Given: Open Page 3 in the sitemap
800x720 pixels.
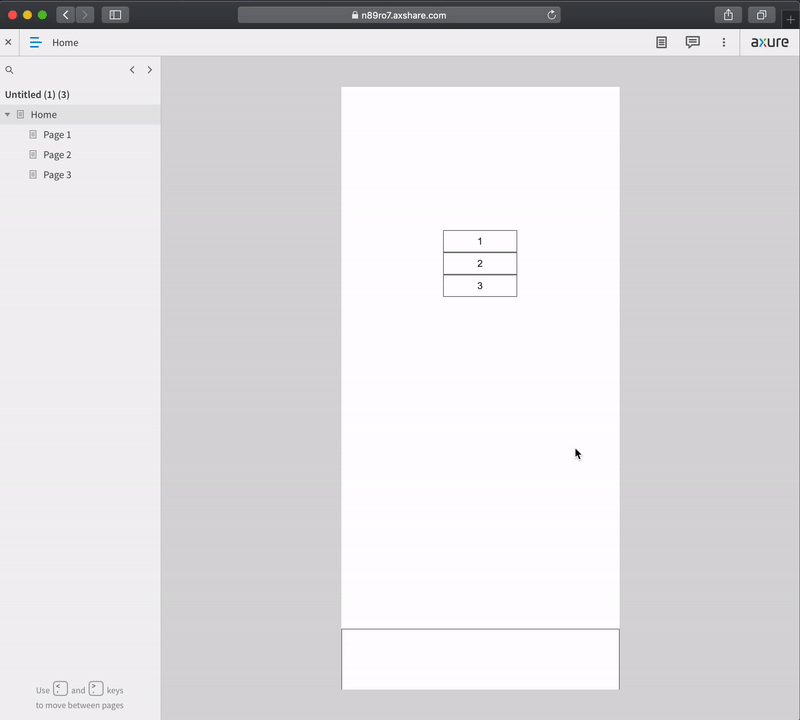Looking at the screenshot, I should pos(57,175).
